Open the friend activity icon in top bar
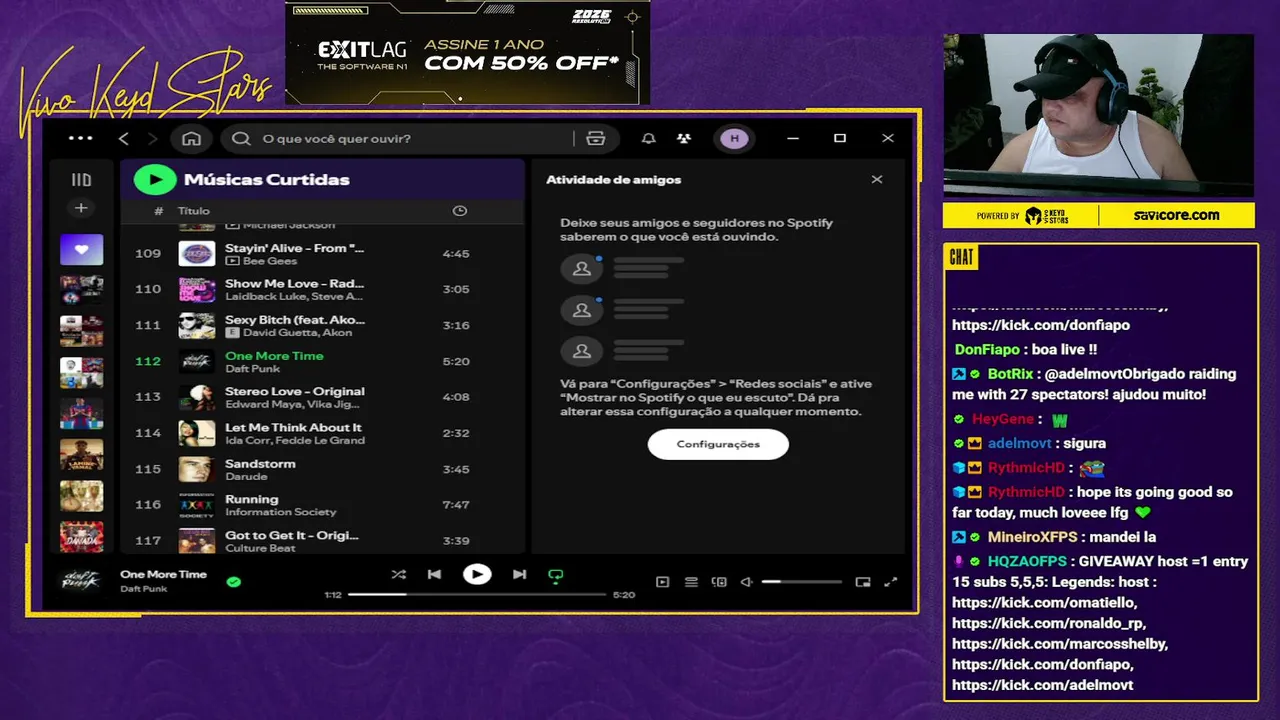Image resolution: width=1280 pixels, height=720 pixels. coord(683,138)
